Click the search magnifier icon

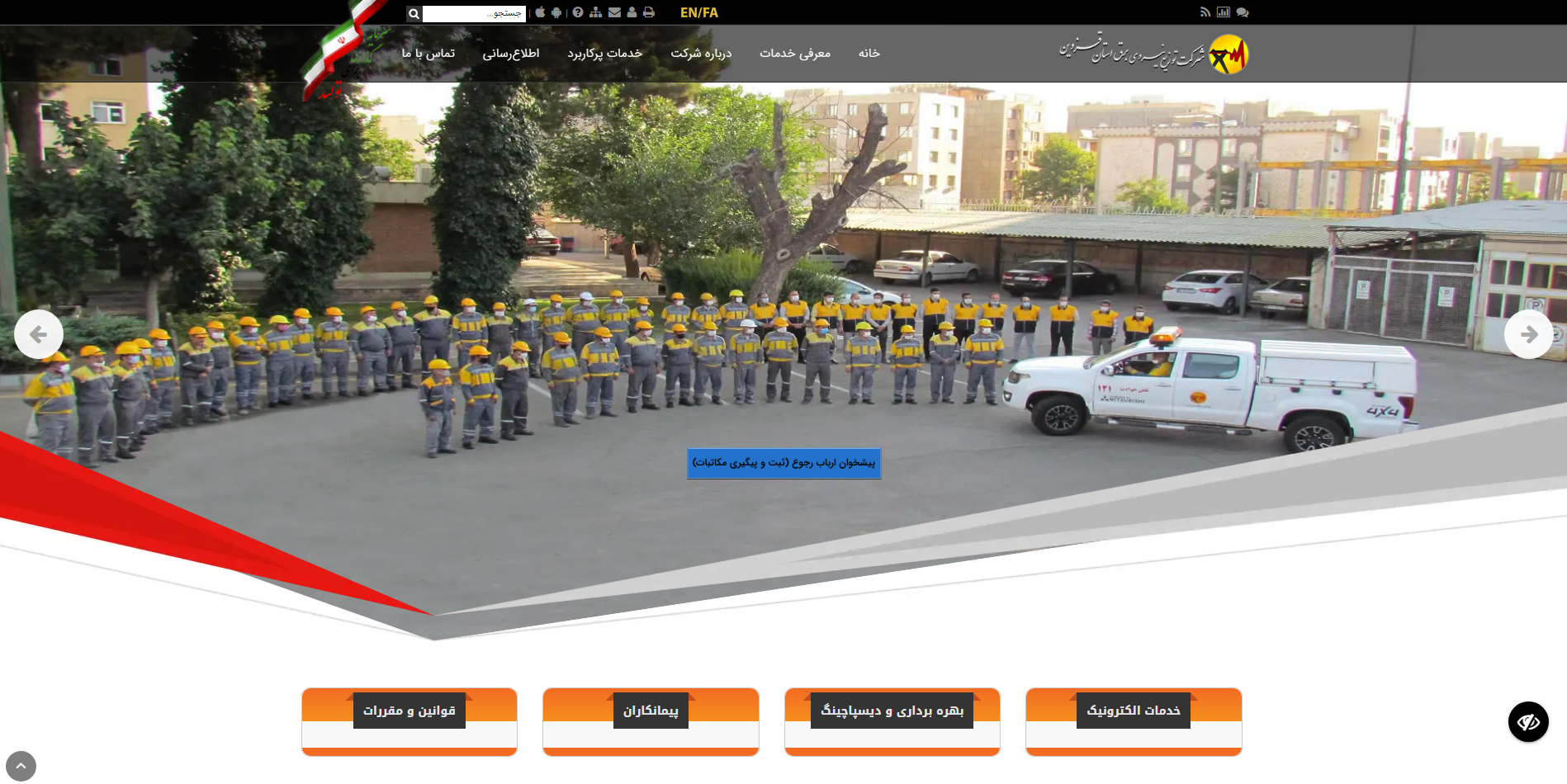click(x=414, y=13)
